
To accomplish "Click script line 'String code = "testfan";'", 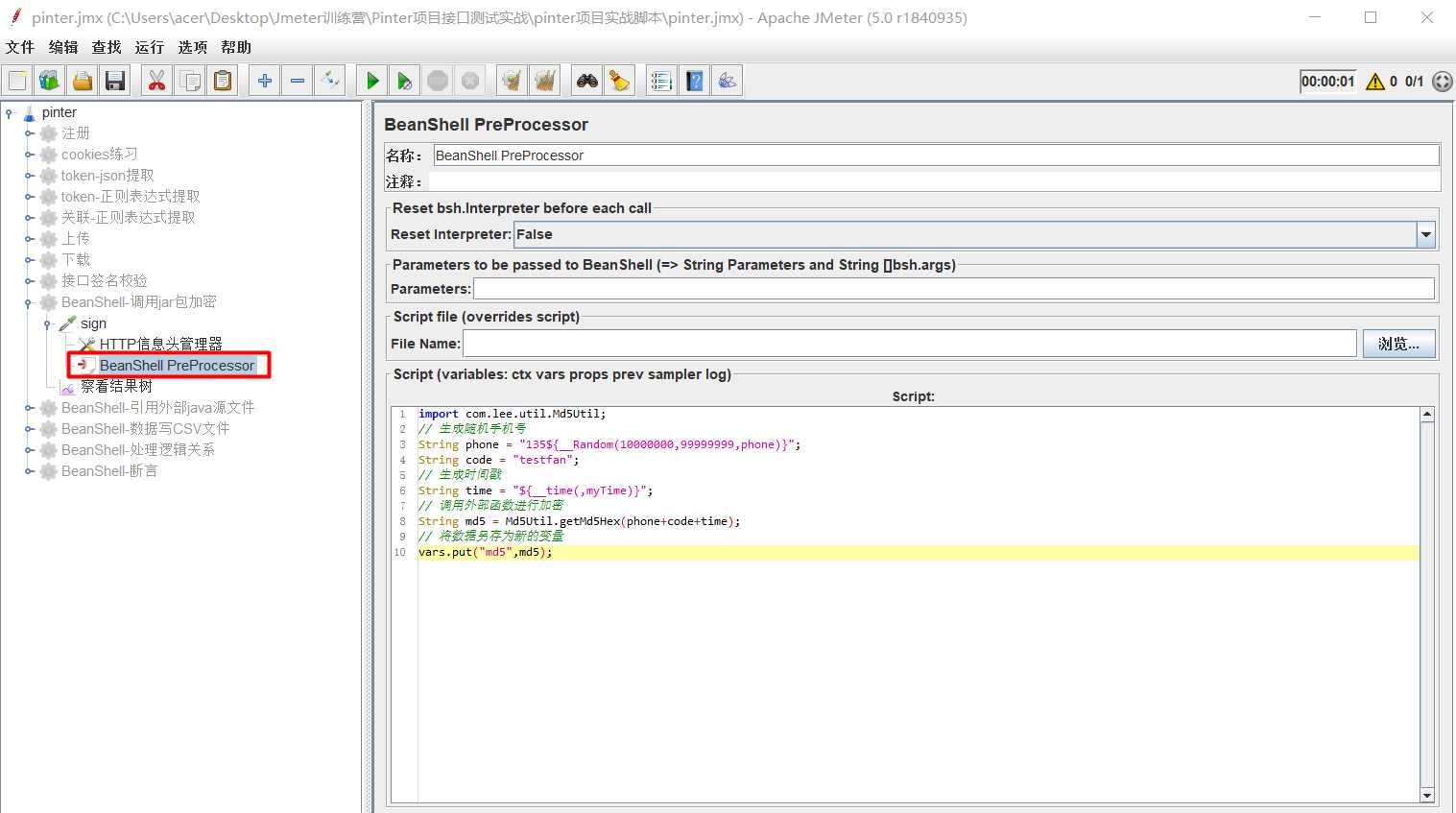I will click(x=498, y=460).
